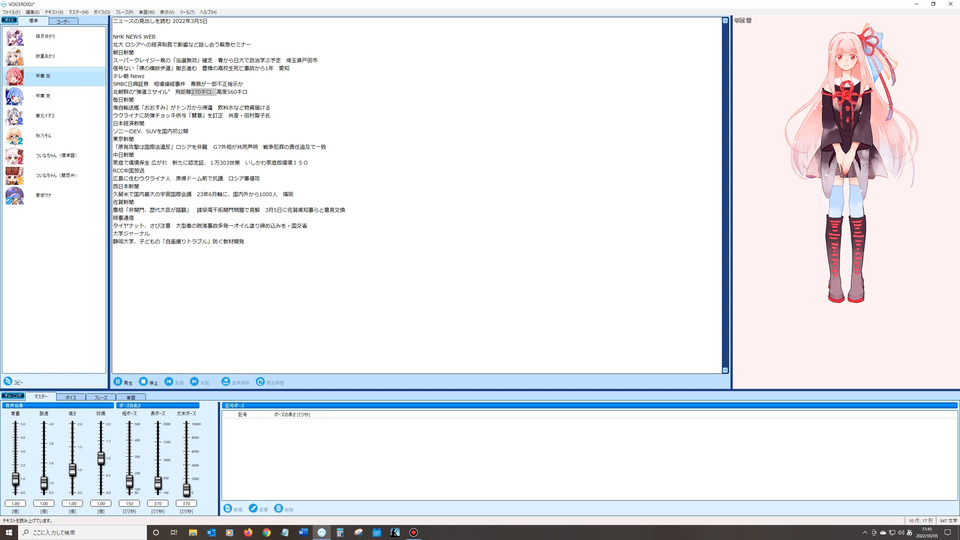The width and height of the screenshot is (960, 540).
Task: Open the テキスト(X) menu
Action: point(54,12)
